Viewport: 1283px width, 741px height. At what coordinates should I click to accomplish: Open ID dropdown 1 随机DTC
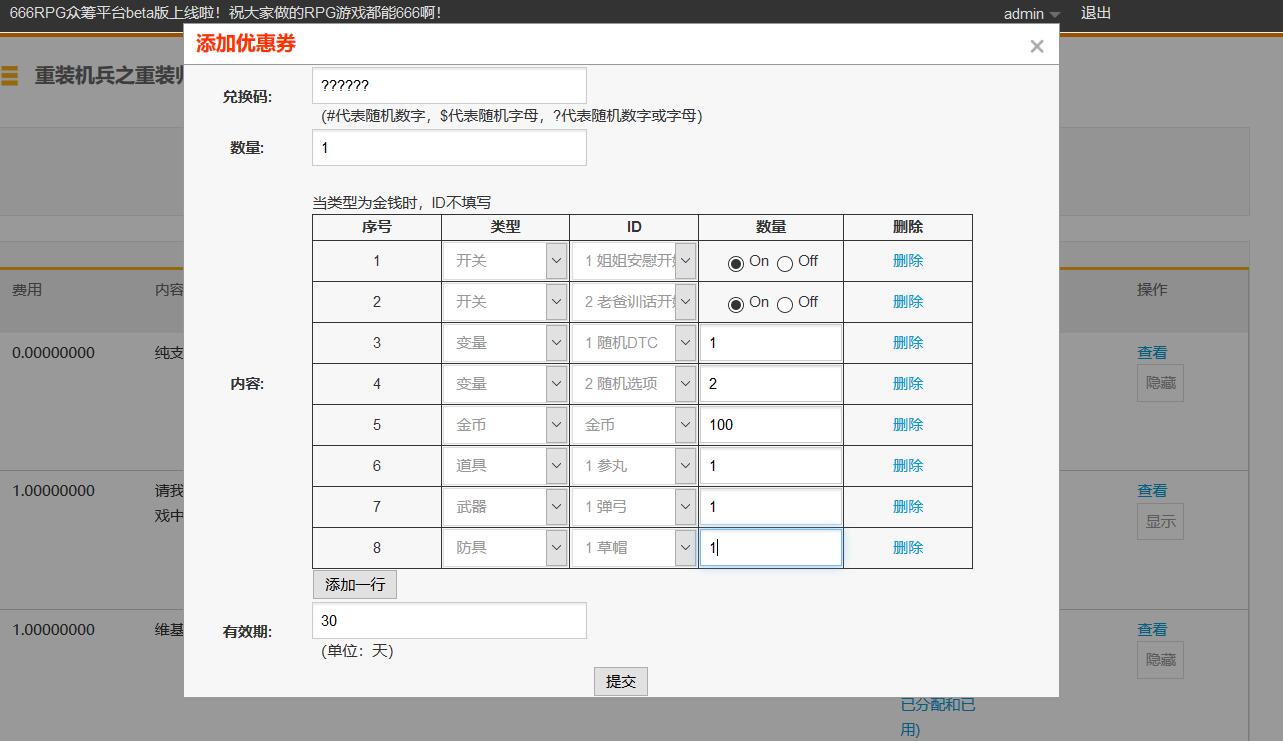tap(634, 343)
